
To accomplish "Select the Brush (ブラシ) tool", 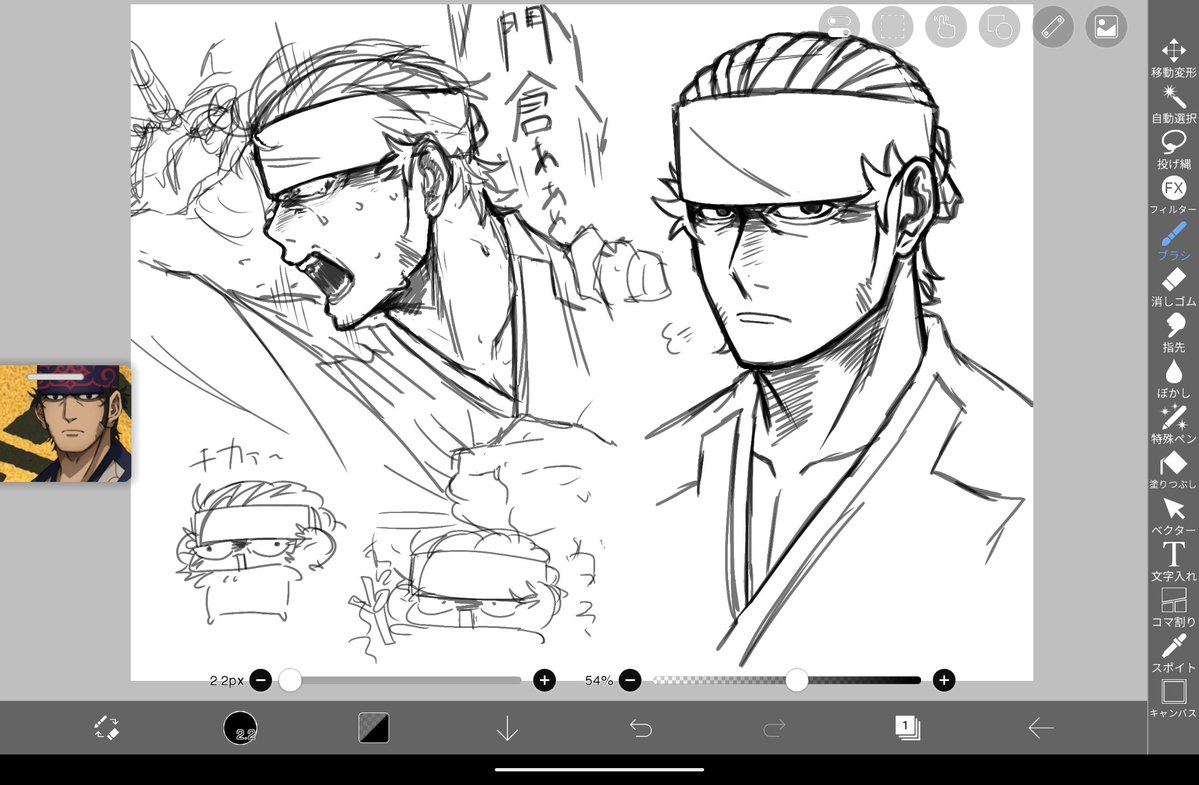I will coord(1173,242).
